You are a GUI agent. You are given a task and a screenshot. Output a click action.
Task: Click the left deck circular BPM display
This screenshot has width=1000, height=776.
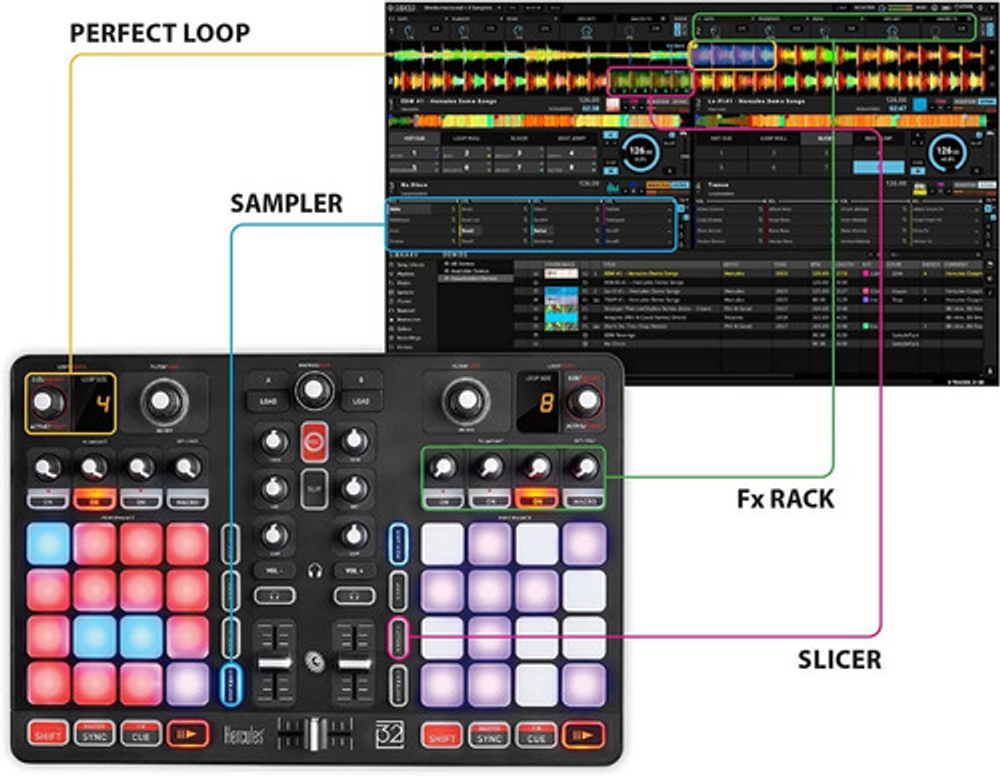tap(637, 154)
